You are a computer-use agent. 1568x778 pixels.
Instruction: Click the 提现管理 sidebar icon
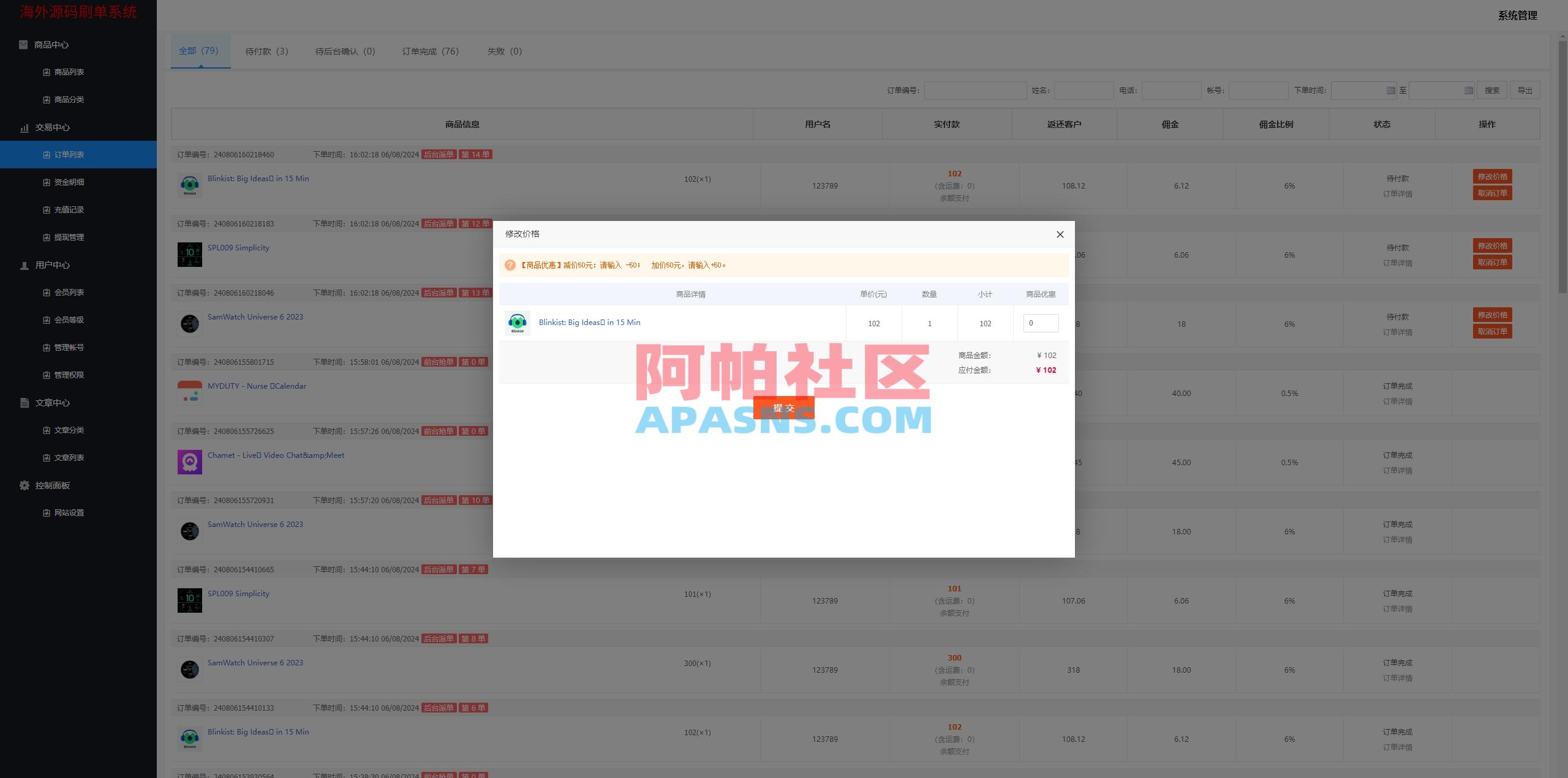pyautogui.click(x=46, y=237)
